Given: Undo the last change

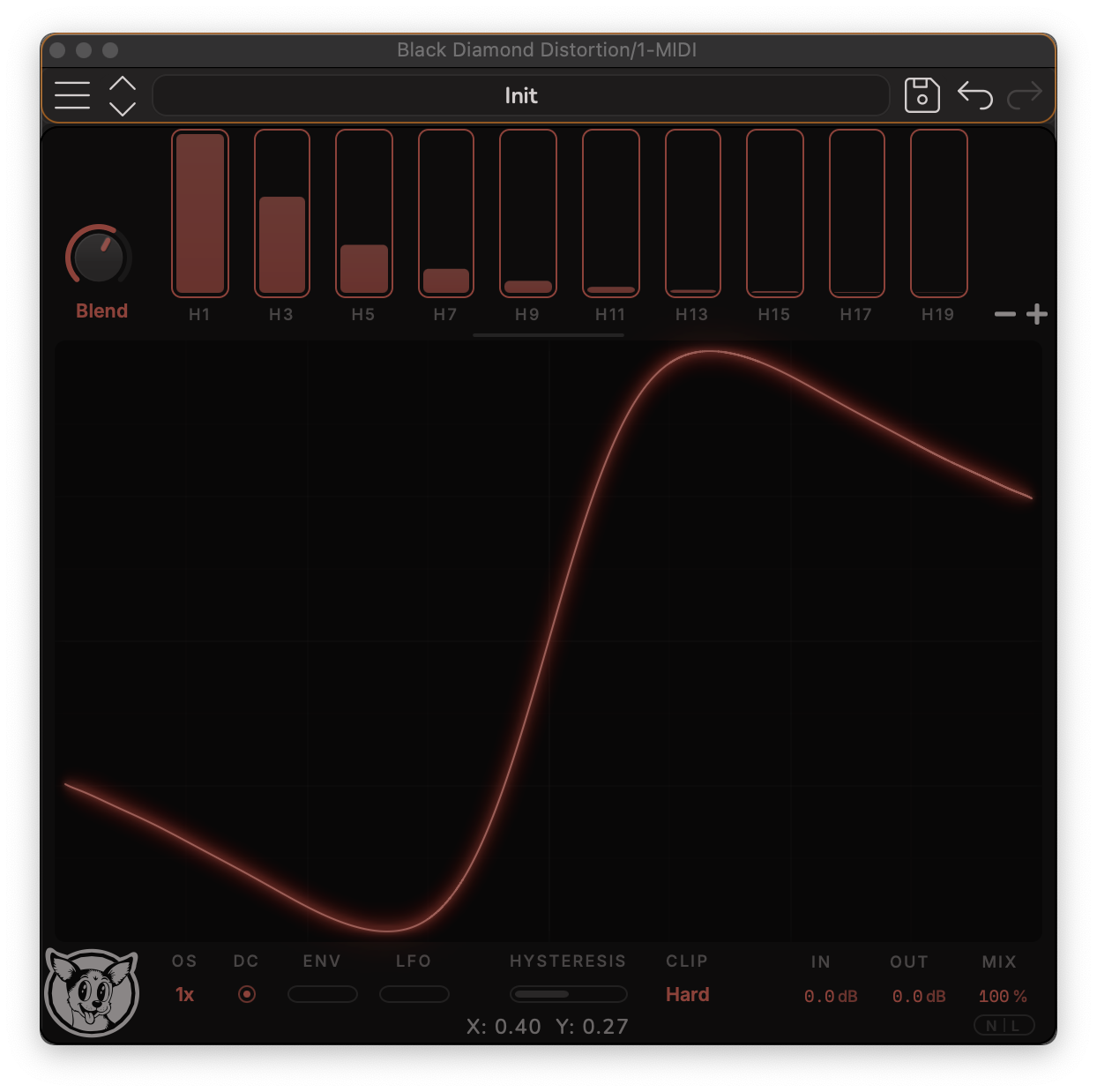Looking at the screenshot, I should coord(975,94).
